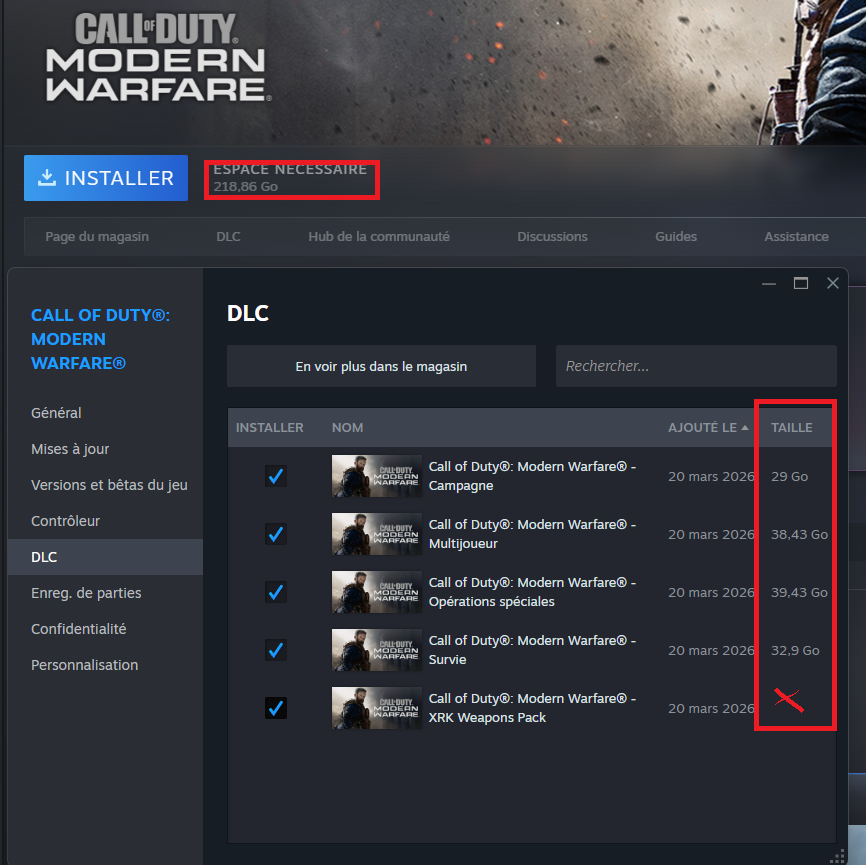The width and height of the screenshot is (866, 865).
Task: Uncheck the Multijoueur DLC checkbox
Action: 276,534
